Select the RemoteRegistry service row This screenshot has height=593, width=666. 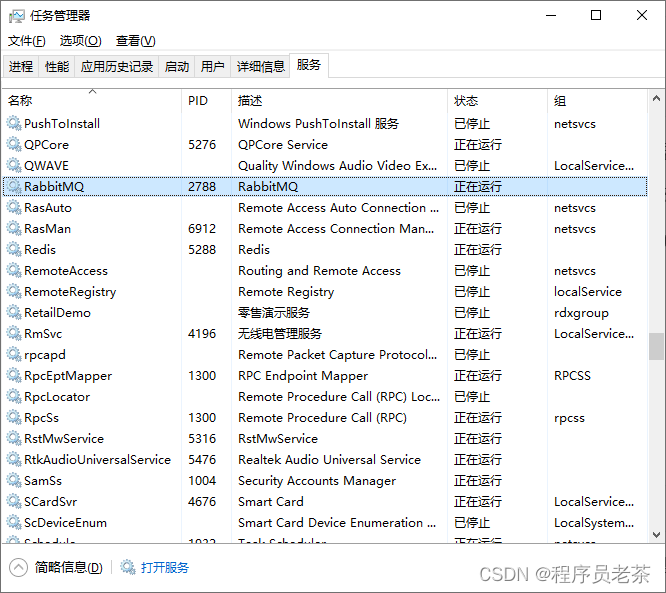coord(325,292)
